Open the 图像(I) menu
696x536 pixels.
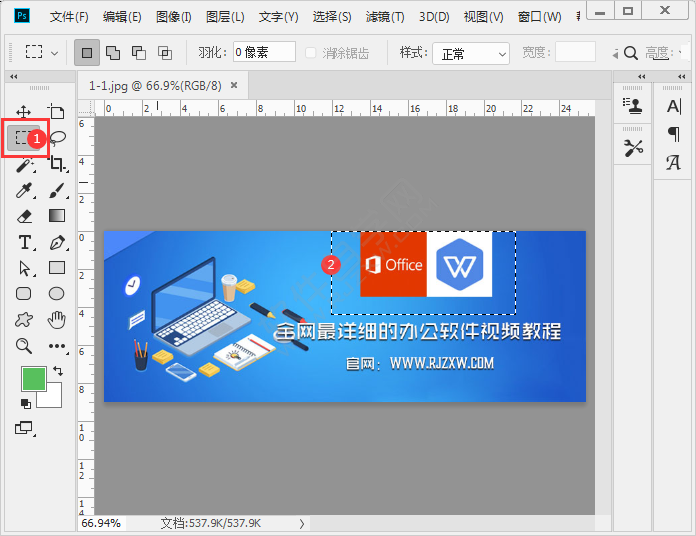[x=174, y=17]
